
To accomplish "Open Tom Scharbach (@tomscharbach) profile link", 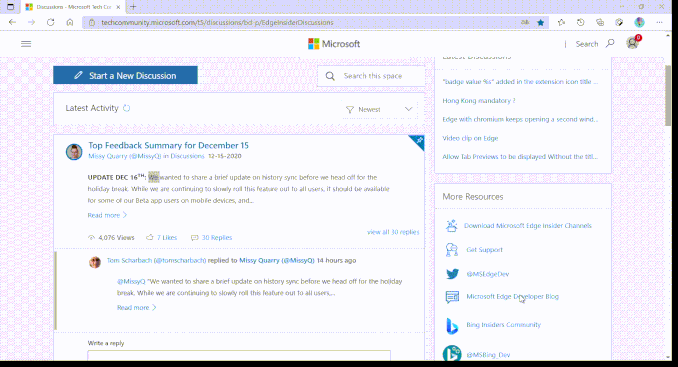I will (x=157, y=260).
